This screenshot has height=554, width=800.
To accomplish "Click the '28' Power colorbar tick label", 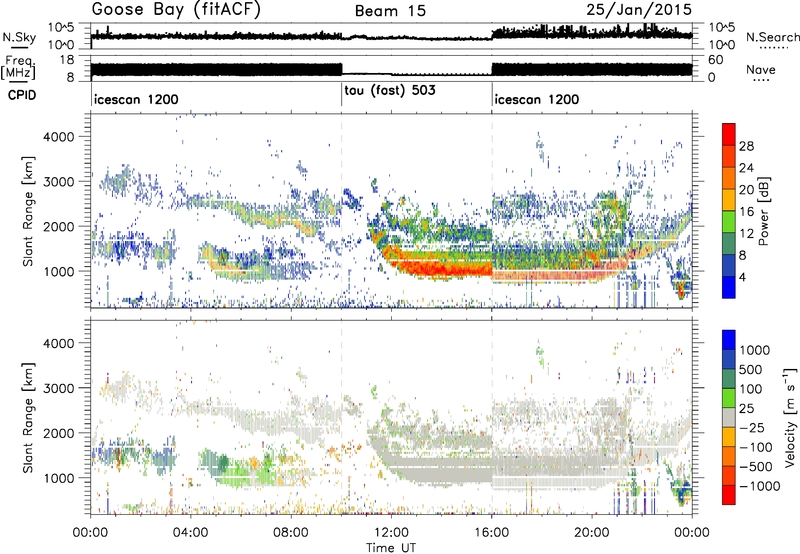I will (746, 146).
